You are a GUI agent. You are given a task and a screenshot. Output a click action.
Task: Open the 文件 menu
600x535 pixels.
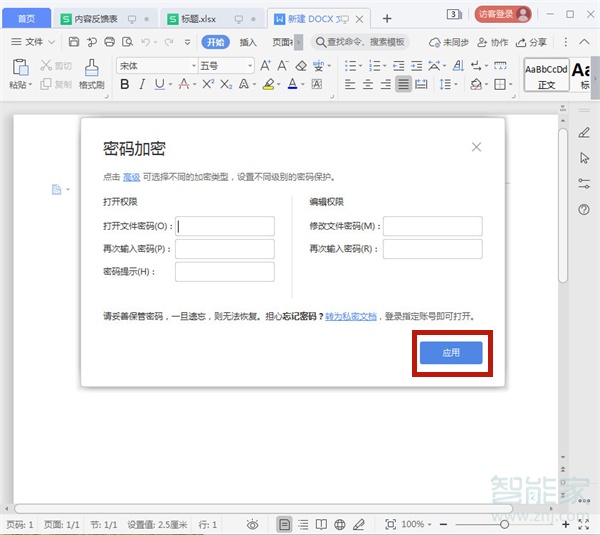[33, 42]
